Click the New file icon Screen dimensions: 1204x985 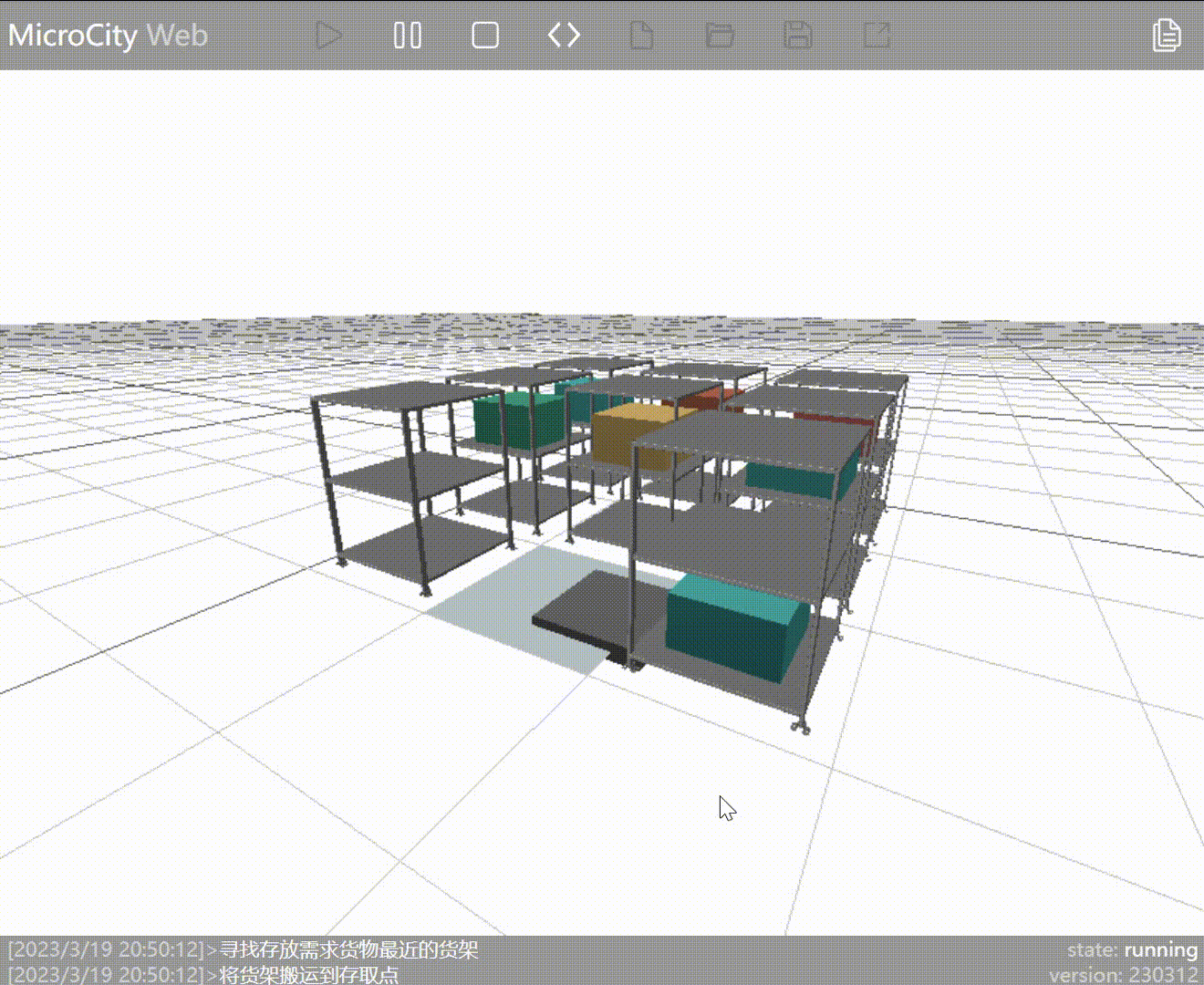click(x=642, y=36)
